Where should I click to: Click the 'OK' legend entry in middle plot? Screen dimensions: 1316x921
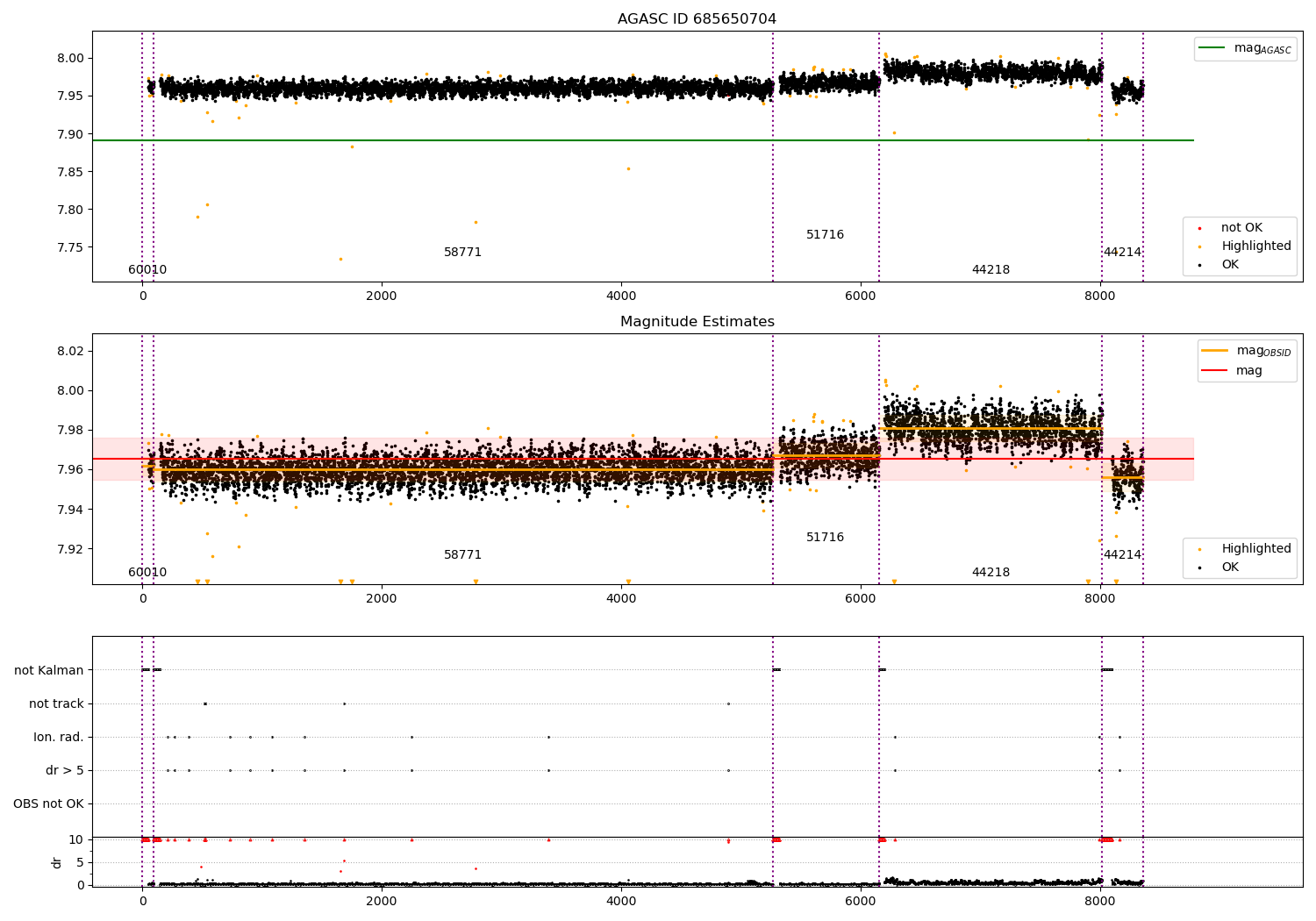click(1229, 568)
